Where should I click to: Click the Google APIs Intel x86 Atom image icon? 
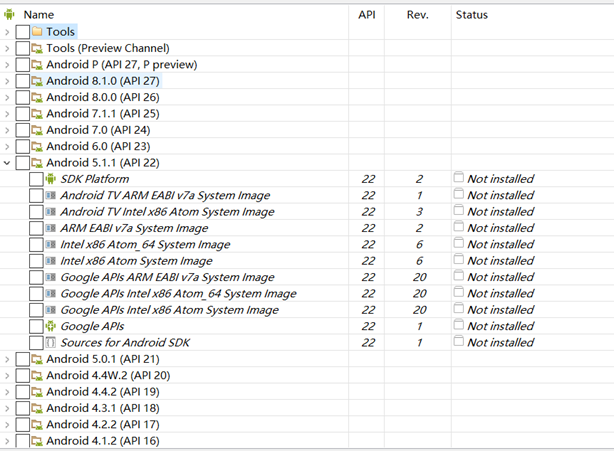pyautogui.click(x=51, y=310)
